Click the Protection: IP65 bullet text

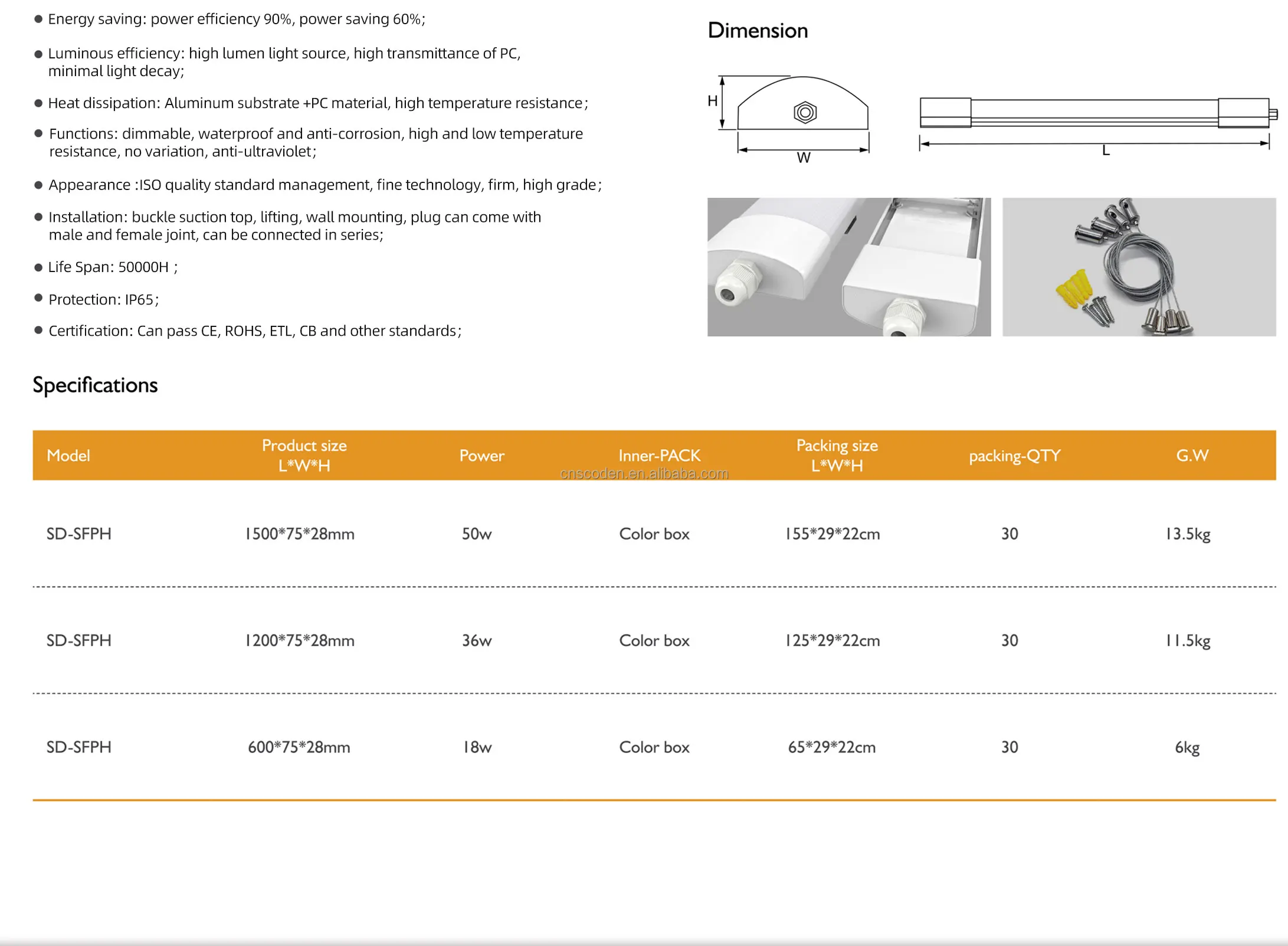pos(103,300)
